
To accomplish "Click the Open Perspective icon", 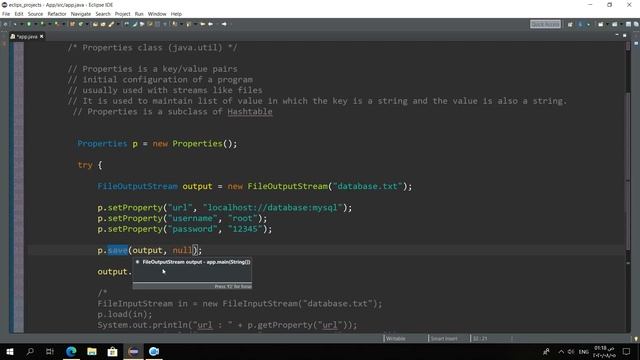I will pos(570,24).
